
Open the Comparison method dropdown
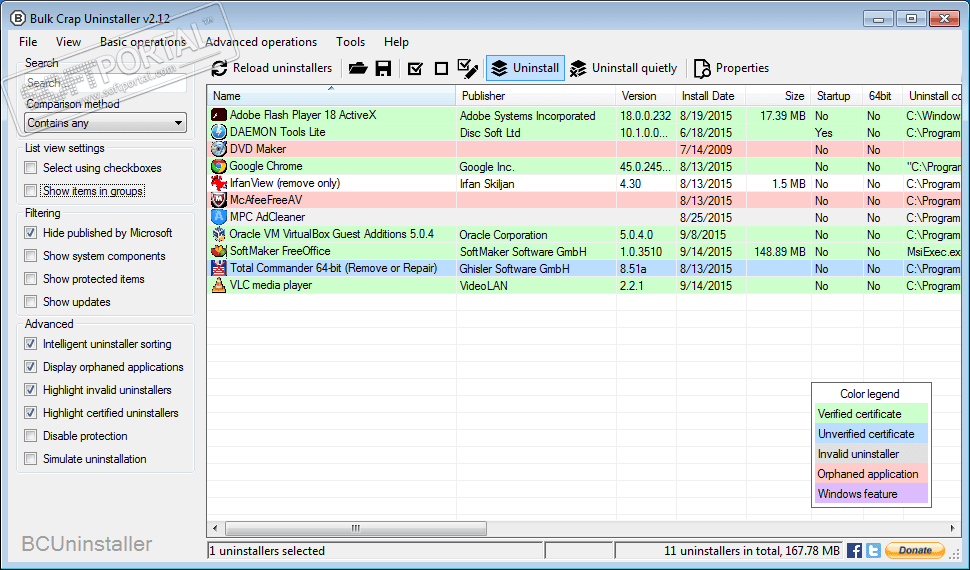click(105, 123)
